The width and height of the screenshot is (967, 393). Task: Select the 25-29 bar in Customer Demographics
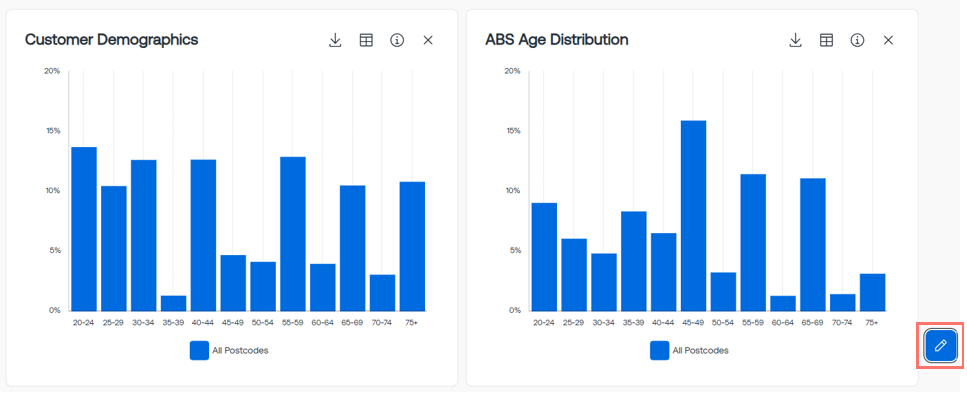[113, 249]
